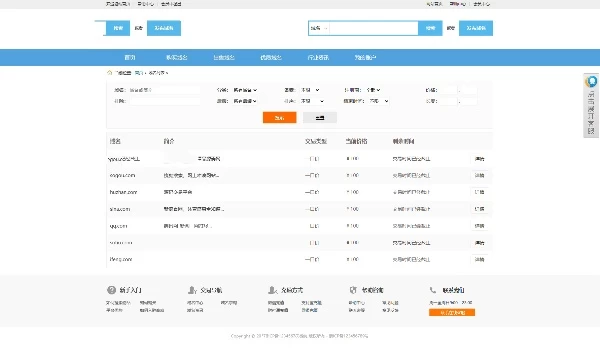
Task: Click the home icon in the breadcrumb
Action: point(109,72)
